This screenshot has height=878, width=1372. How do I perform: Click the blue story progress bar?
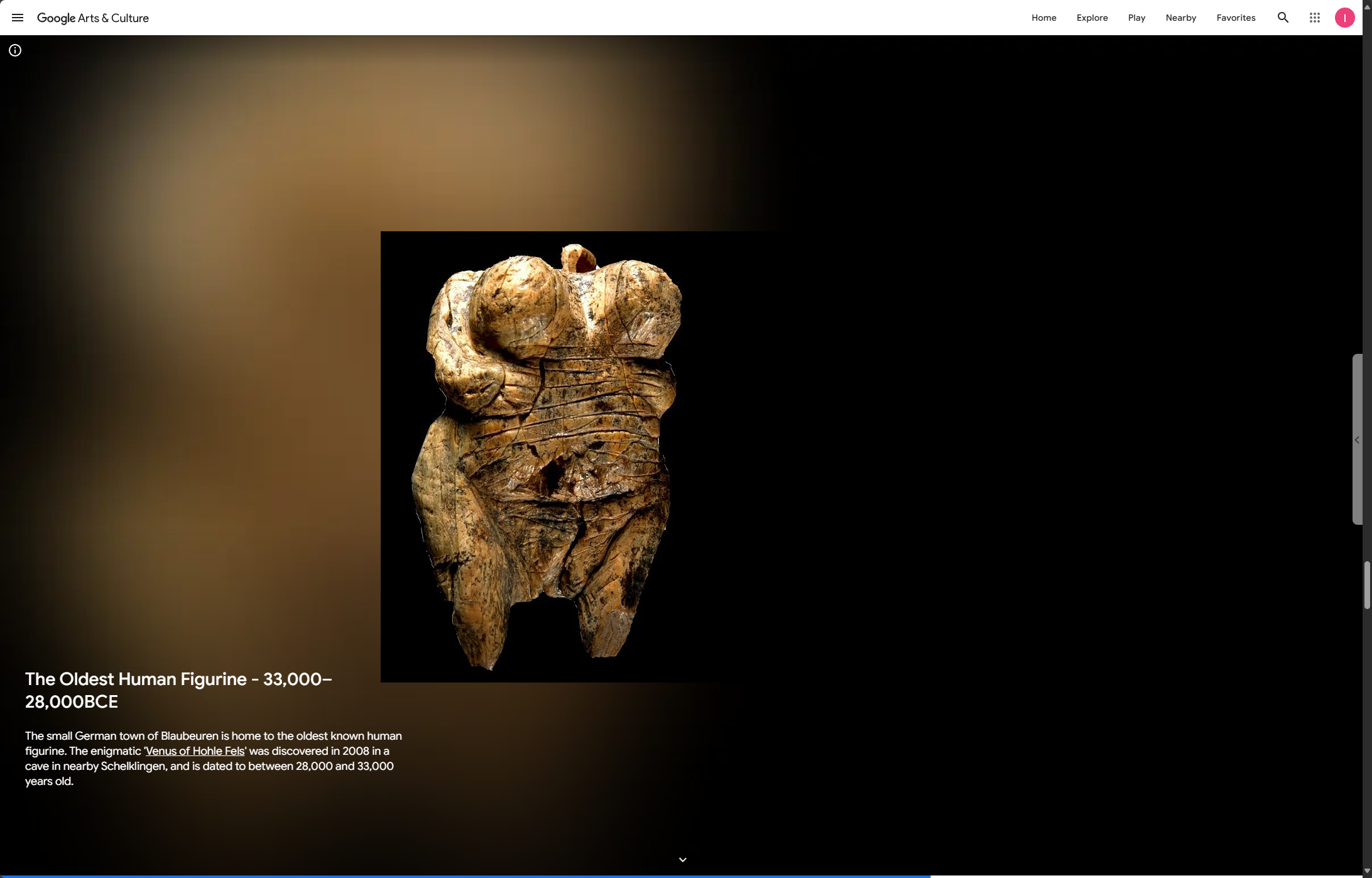[x=465, y=876]
